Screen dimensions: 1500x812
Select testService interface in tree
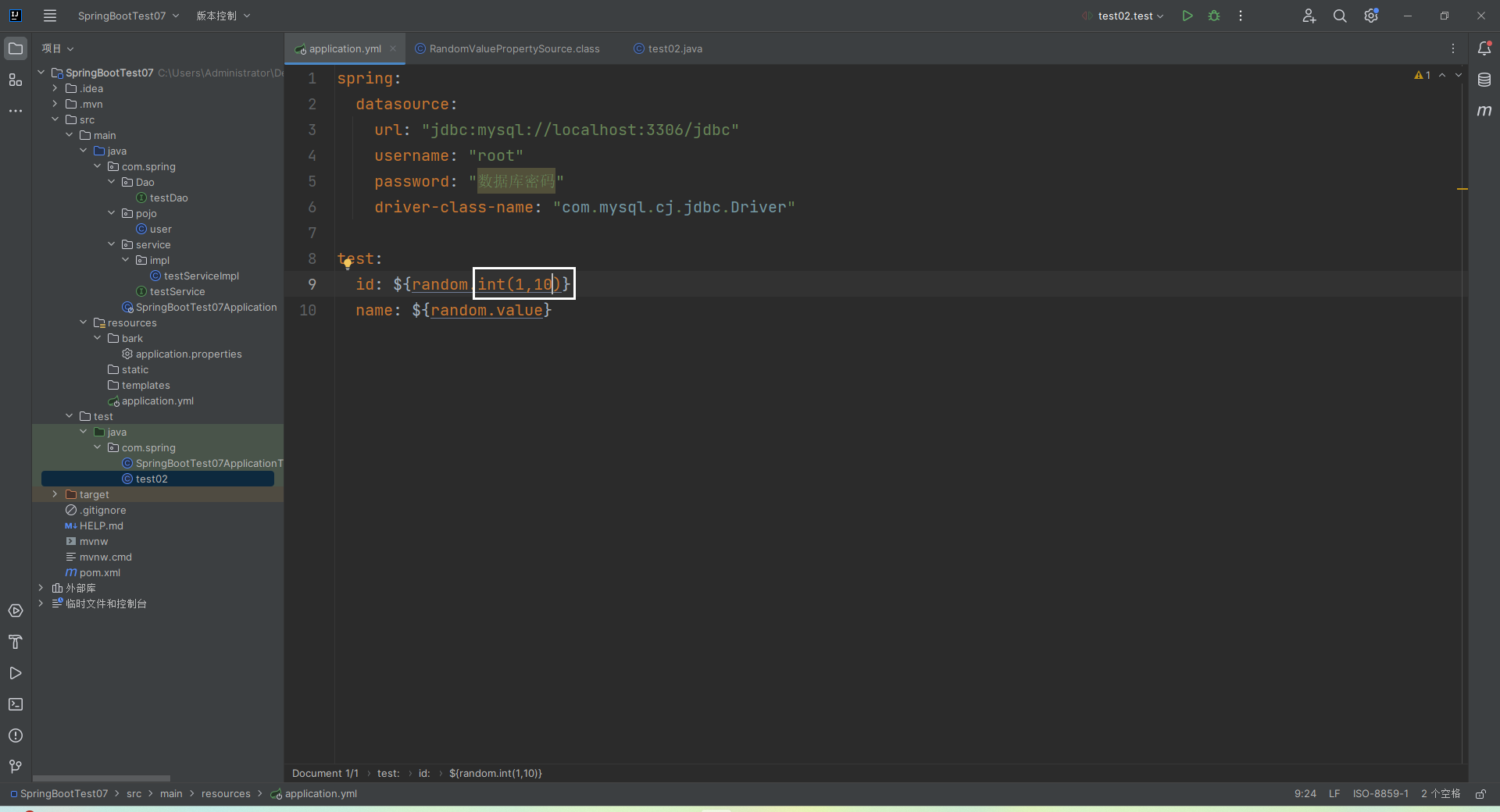177,291
